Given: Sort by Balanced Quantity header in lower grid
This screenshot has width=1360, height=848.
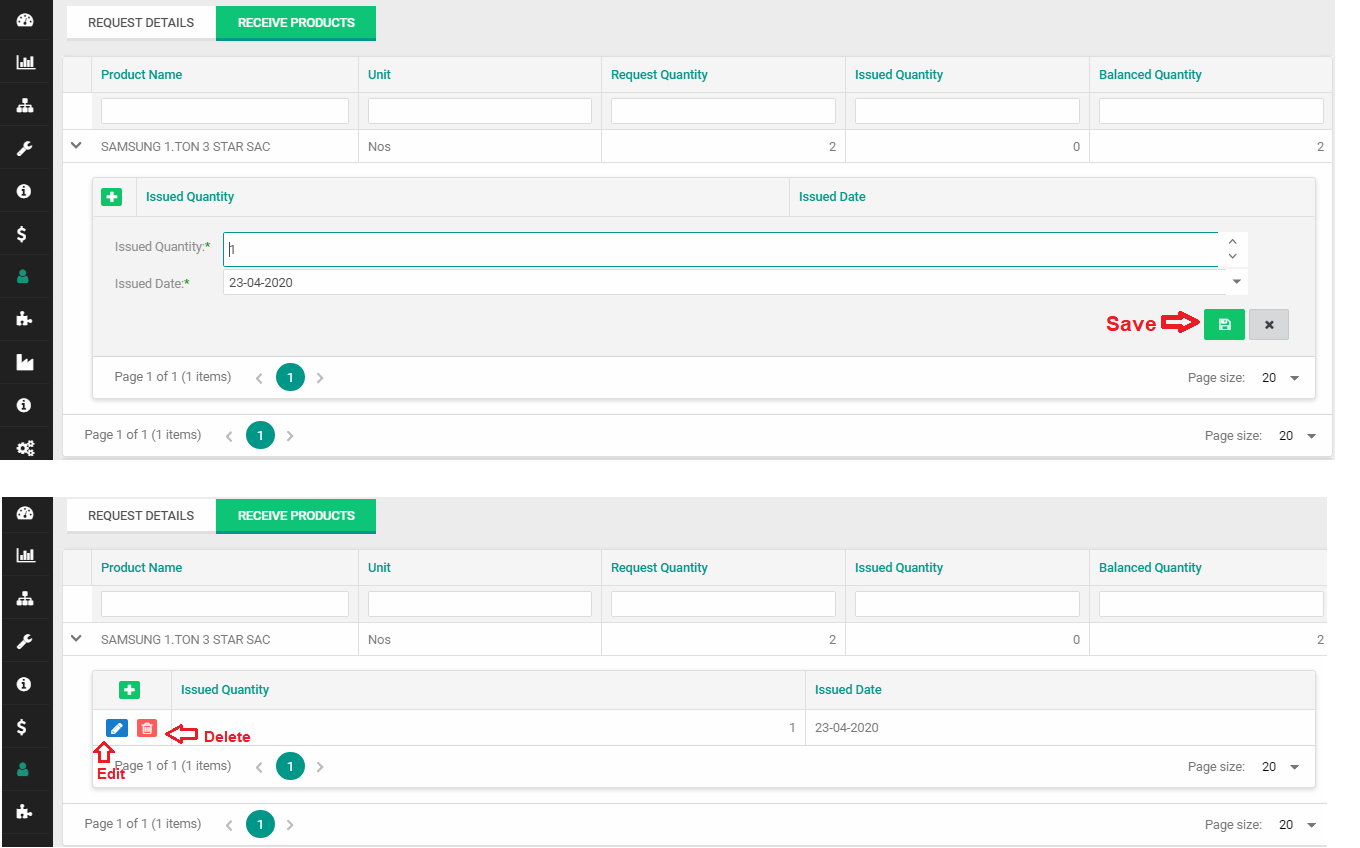Looking at the screenshot, I should (x=1150, y=568).
